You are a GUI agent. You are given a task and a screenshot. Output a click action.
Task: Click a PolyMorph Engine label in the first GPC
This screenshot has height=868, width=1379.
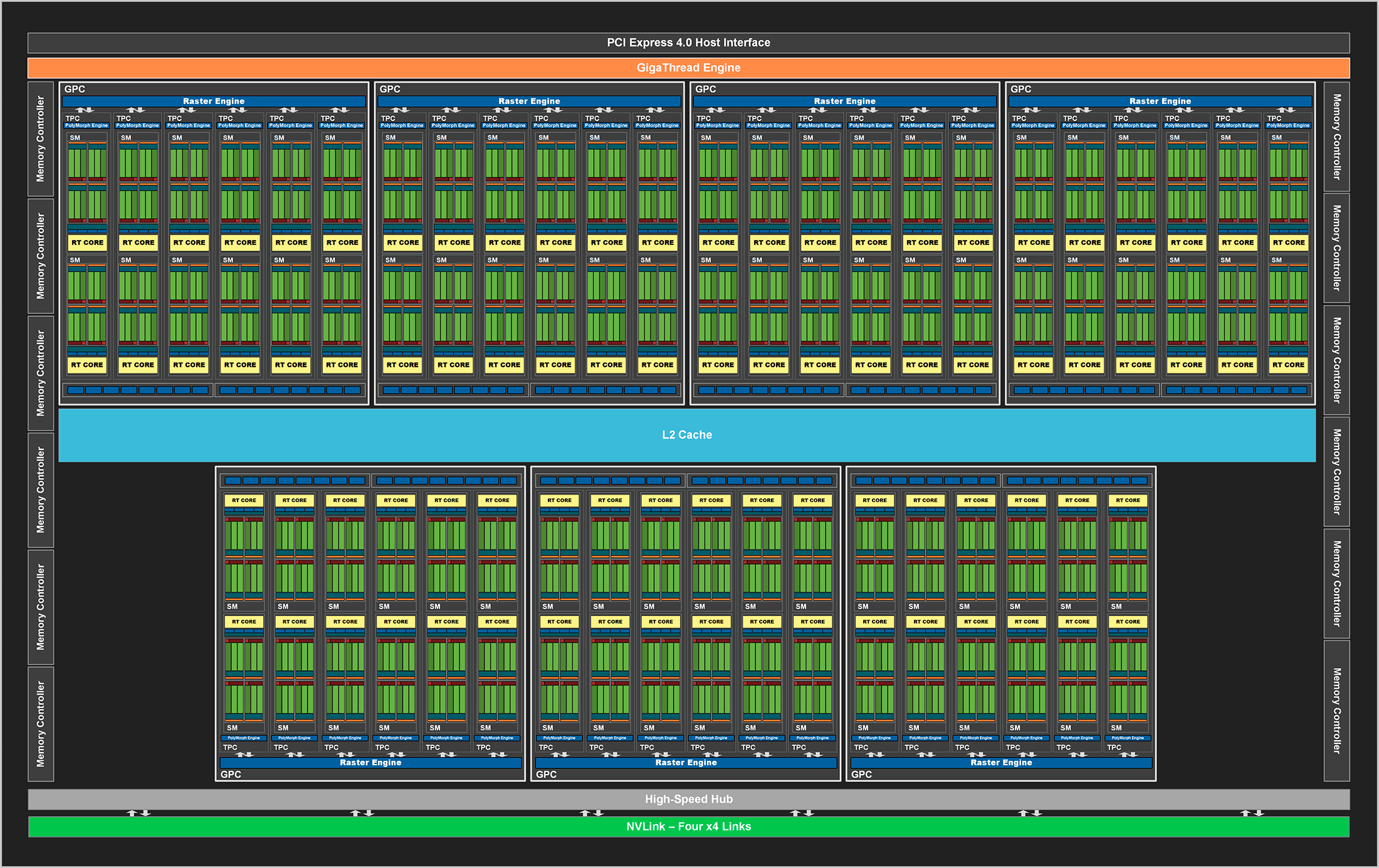click(x=86, y=125)
